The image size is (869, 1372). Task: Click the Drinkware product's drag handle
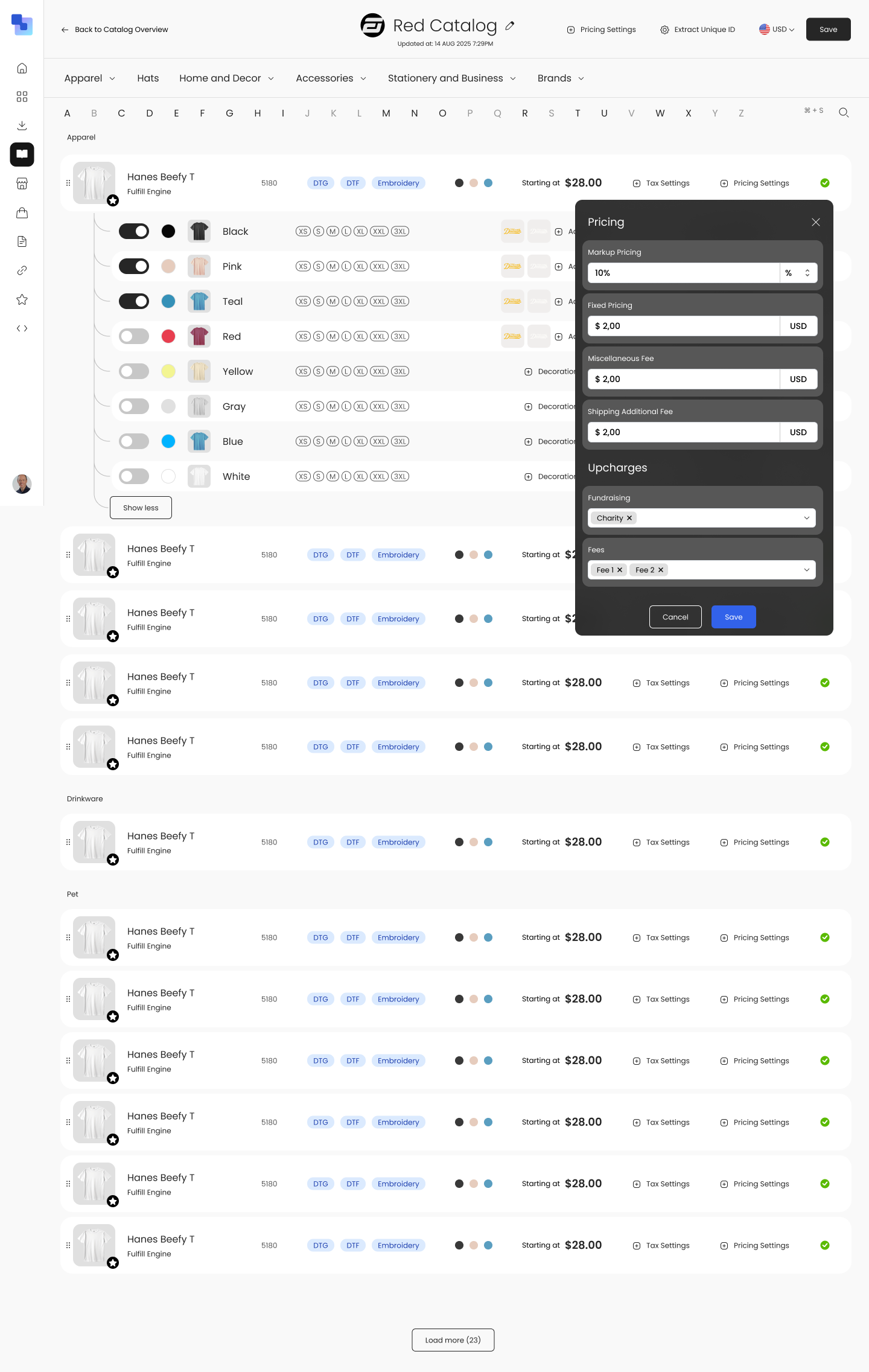point(68,842)
